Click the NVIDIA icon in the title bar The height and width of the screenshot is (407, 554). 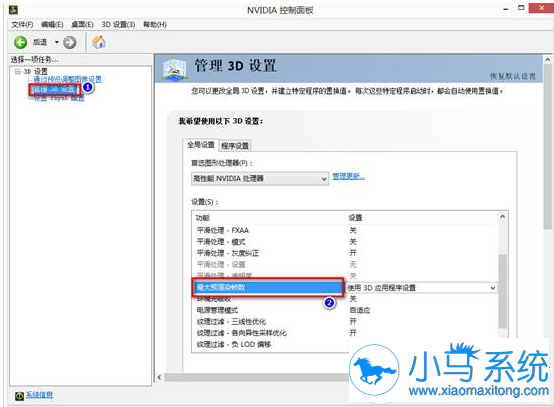(14, 10)
